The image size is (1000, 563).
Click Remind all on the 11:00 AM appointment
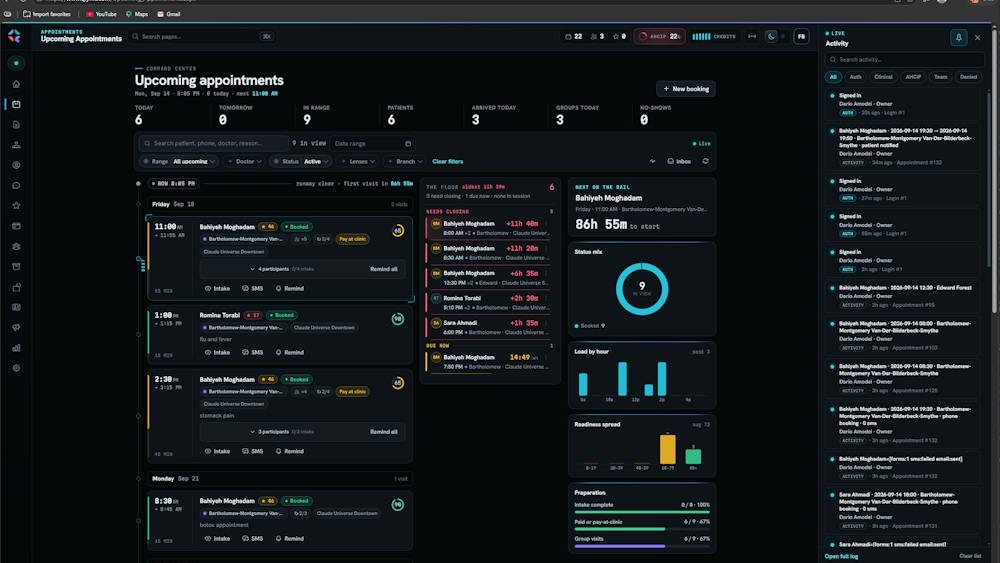tap(383, 269)
